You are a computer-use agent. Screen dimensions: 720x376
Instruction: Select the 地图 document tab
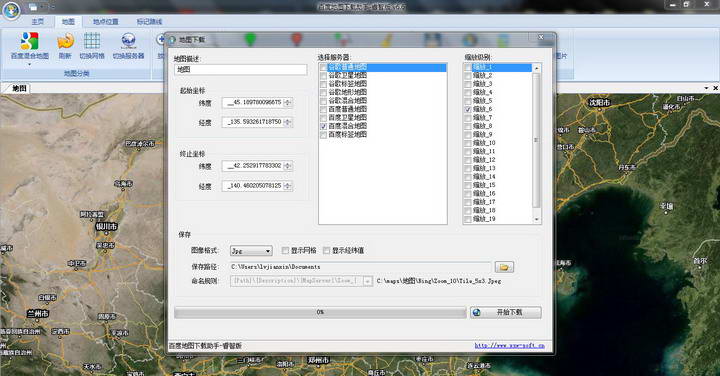(19, 88)
